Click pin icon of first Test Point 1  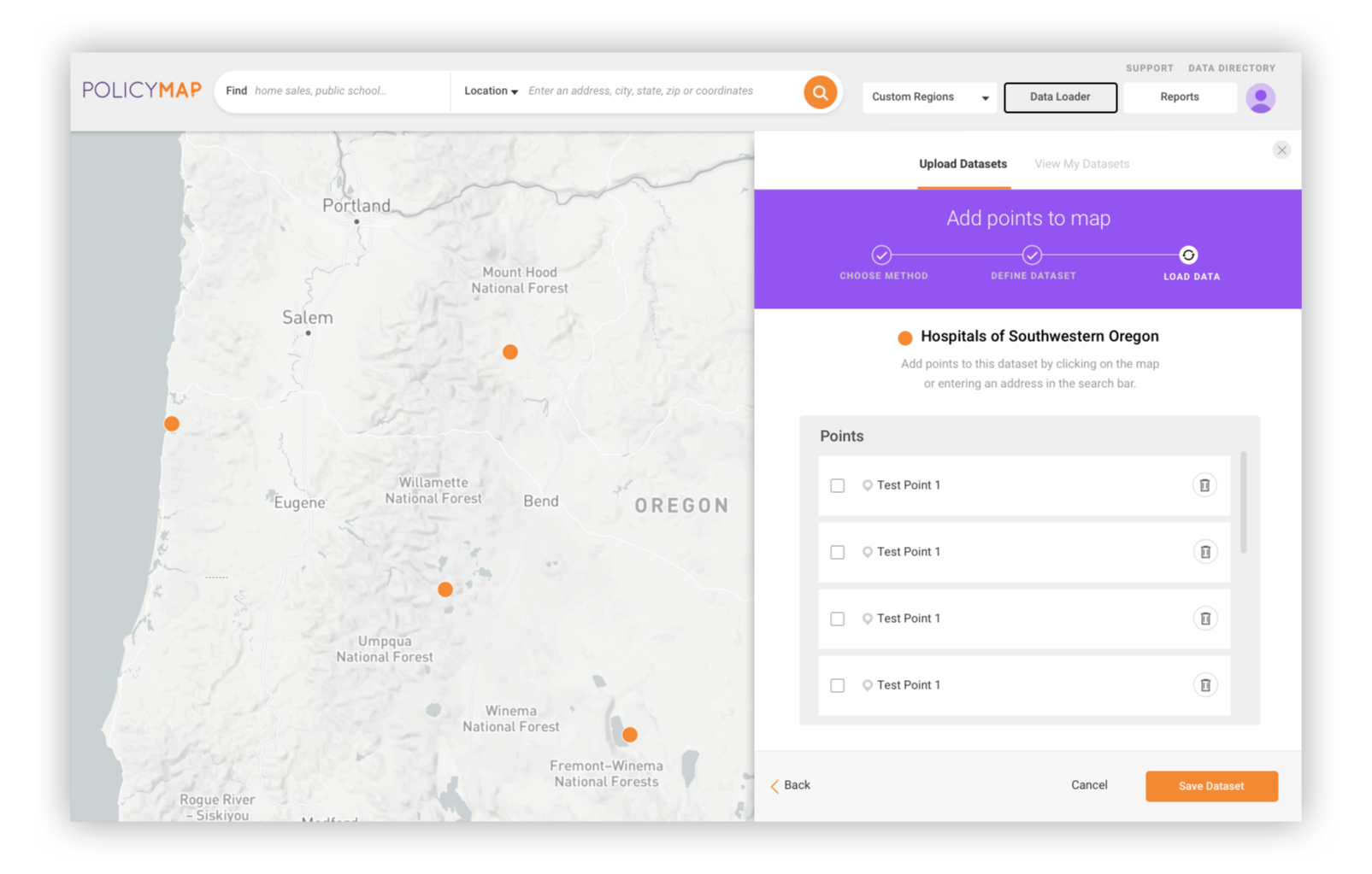867,485
